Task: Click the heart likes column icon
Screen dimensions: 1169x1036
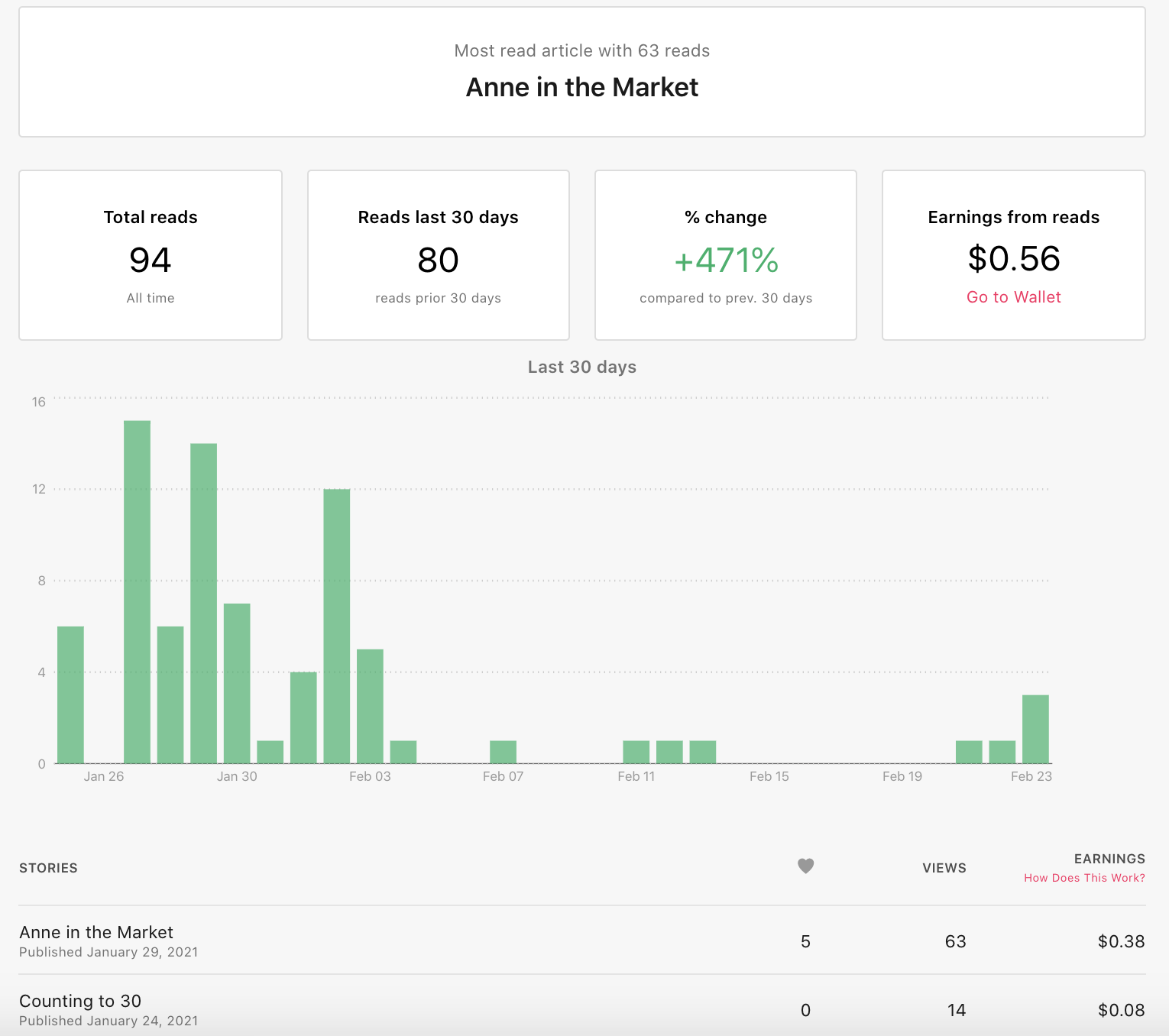Action: (805, 866)
